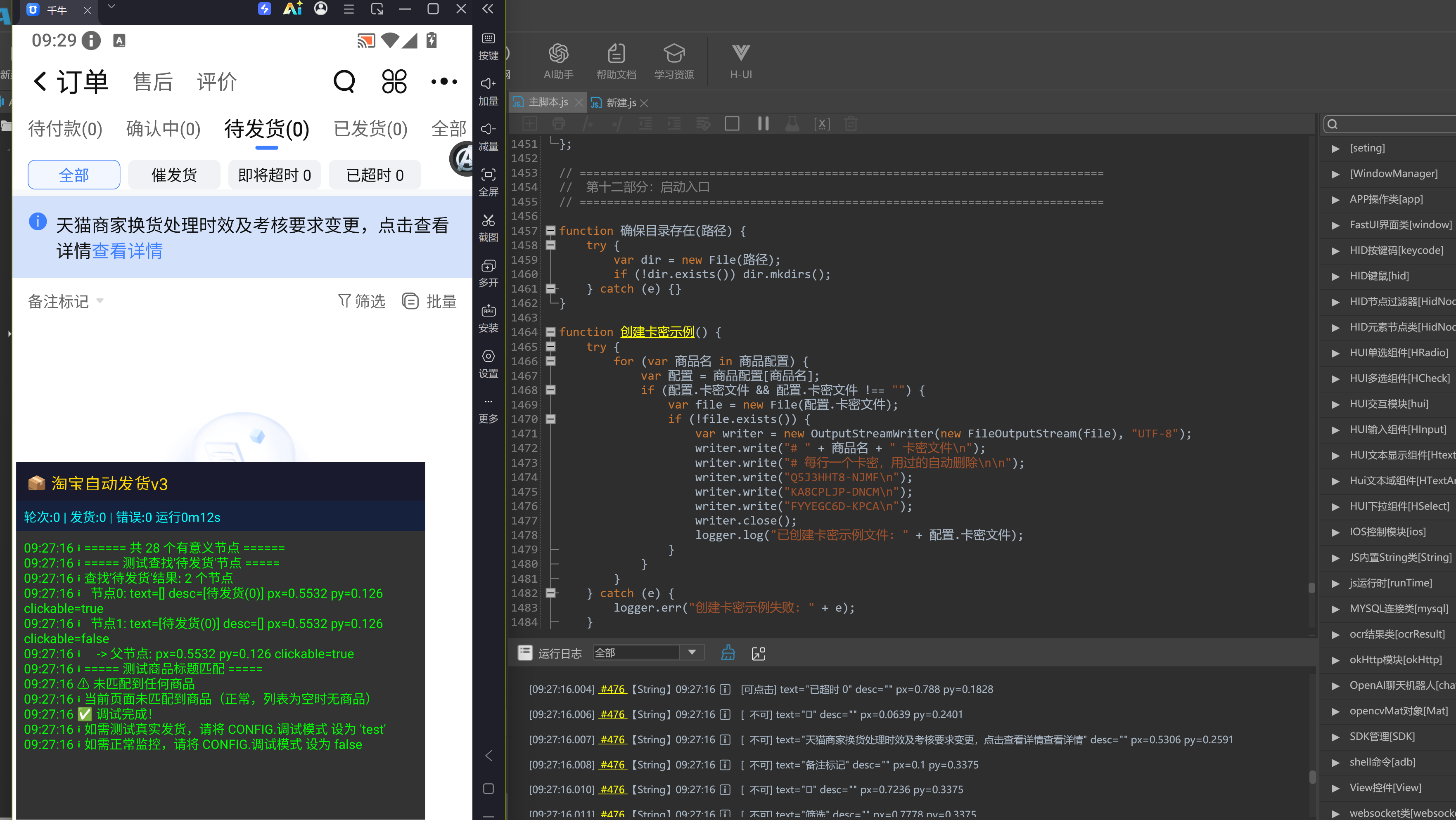Show 更多 emulator tools

(488, 410)
